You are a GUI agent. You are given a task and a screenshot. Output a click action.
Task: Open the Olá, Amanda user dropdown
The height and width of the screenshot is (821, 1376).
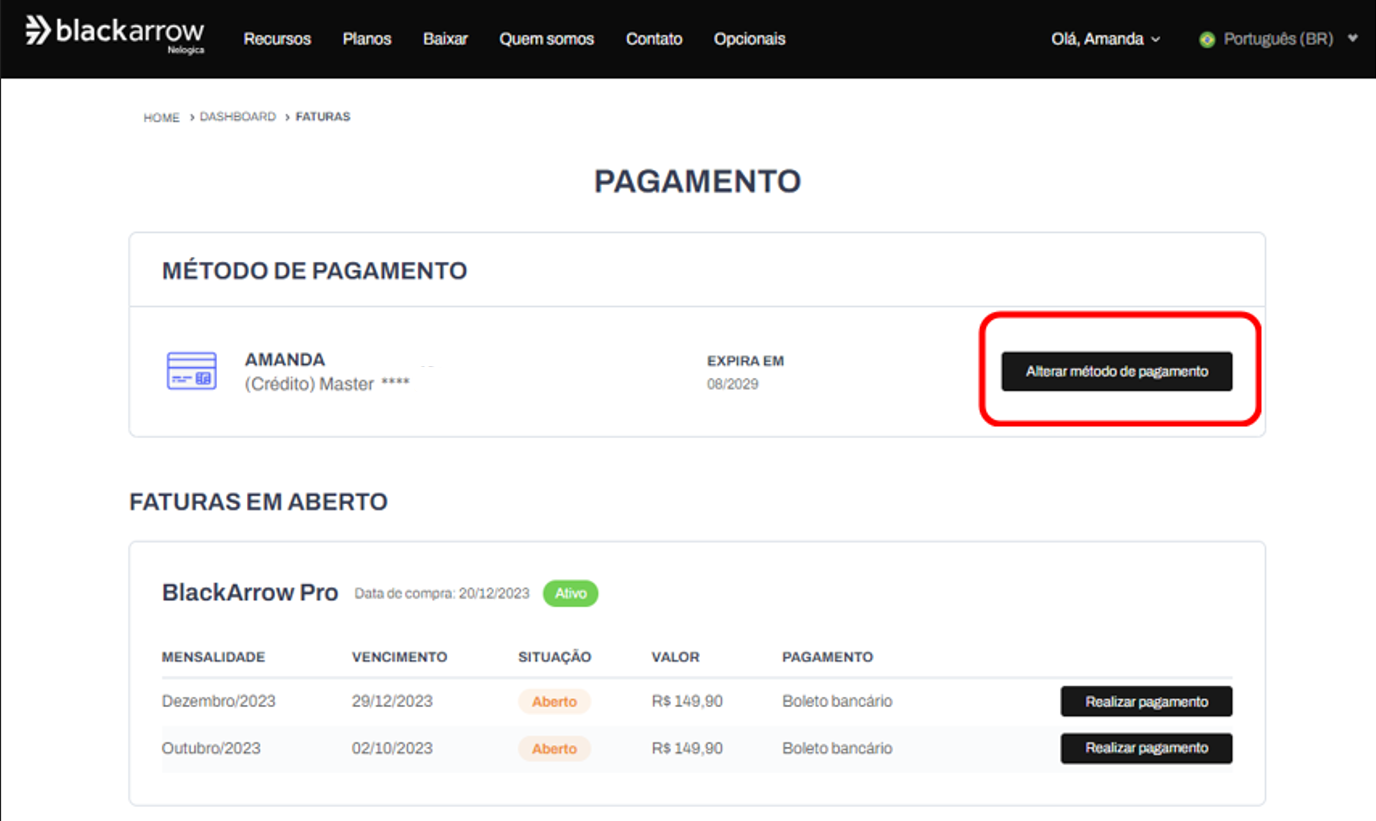(1105, 39)
